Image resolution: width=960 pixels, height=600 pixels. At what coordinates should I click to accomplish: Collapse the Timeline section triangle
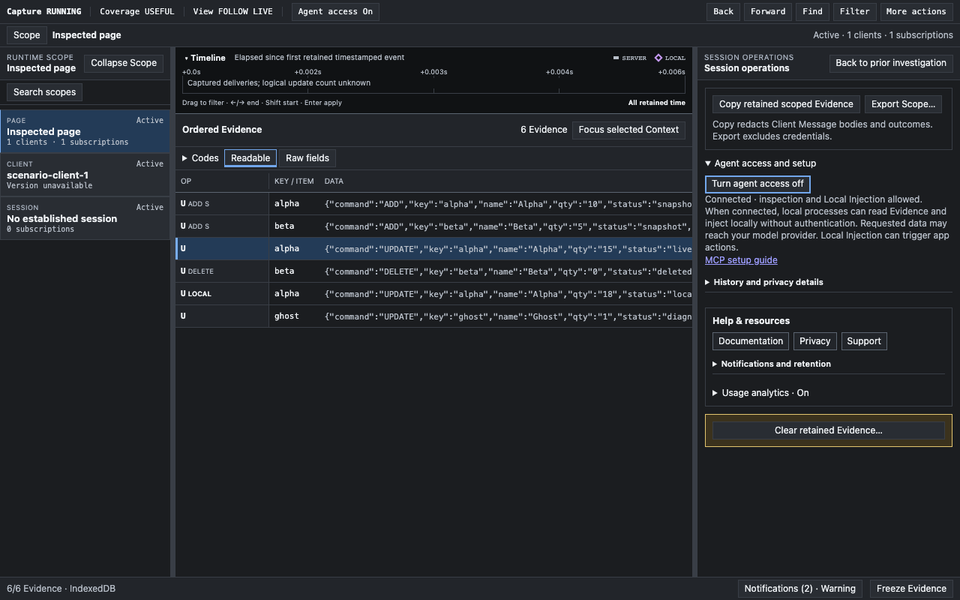point(186,58)
